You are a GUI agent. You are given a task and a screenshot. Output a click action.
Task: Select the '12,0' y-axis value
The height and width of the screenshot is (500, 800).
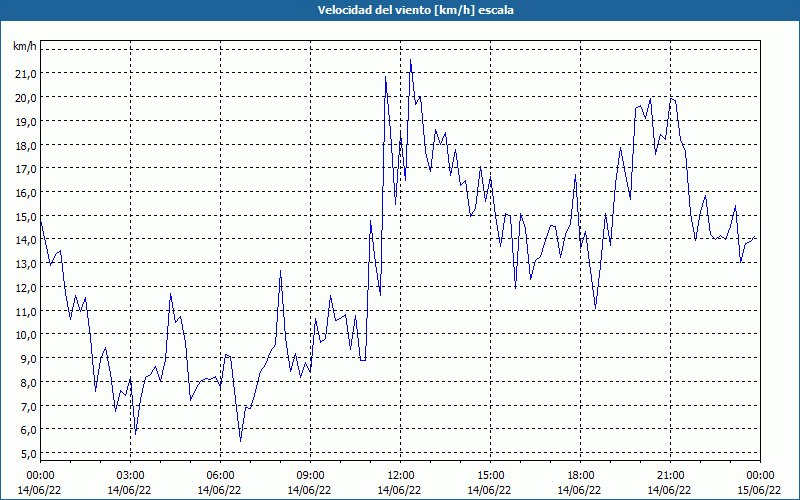click(26, 287)
